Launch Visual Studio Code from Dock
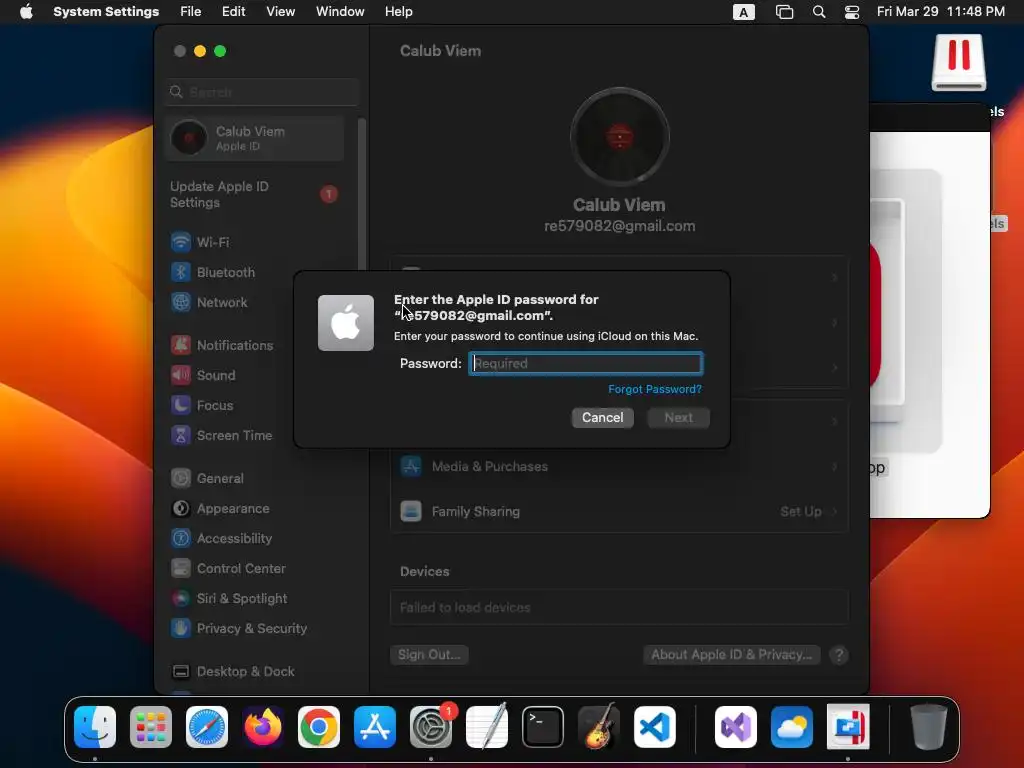 (655, 727)
